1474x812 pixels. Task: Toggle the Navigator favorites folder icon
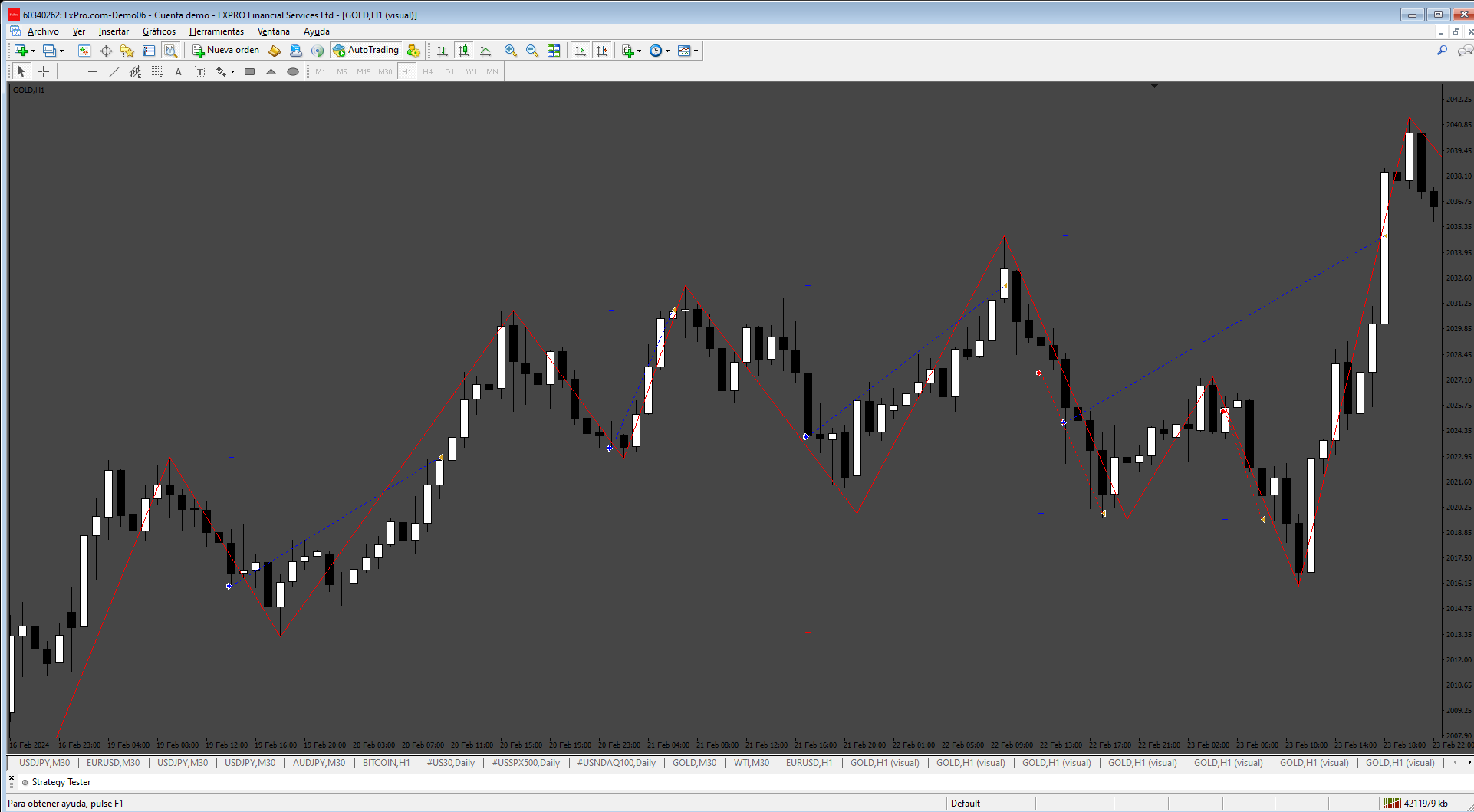point(127,51)
